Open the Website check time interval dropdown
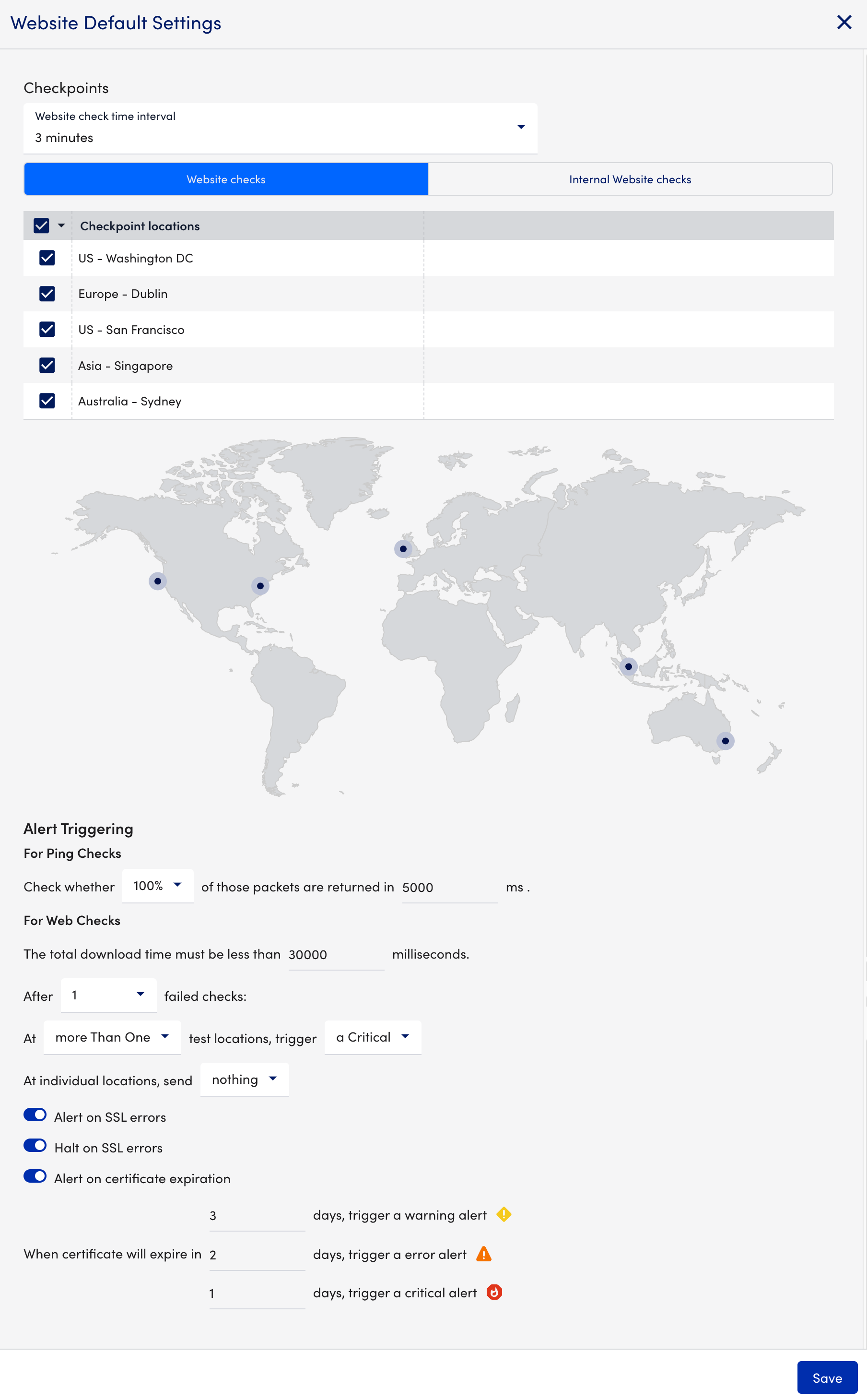Screen dimensions: 867x1400 pos(280,128)
